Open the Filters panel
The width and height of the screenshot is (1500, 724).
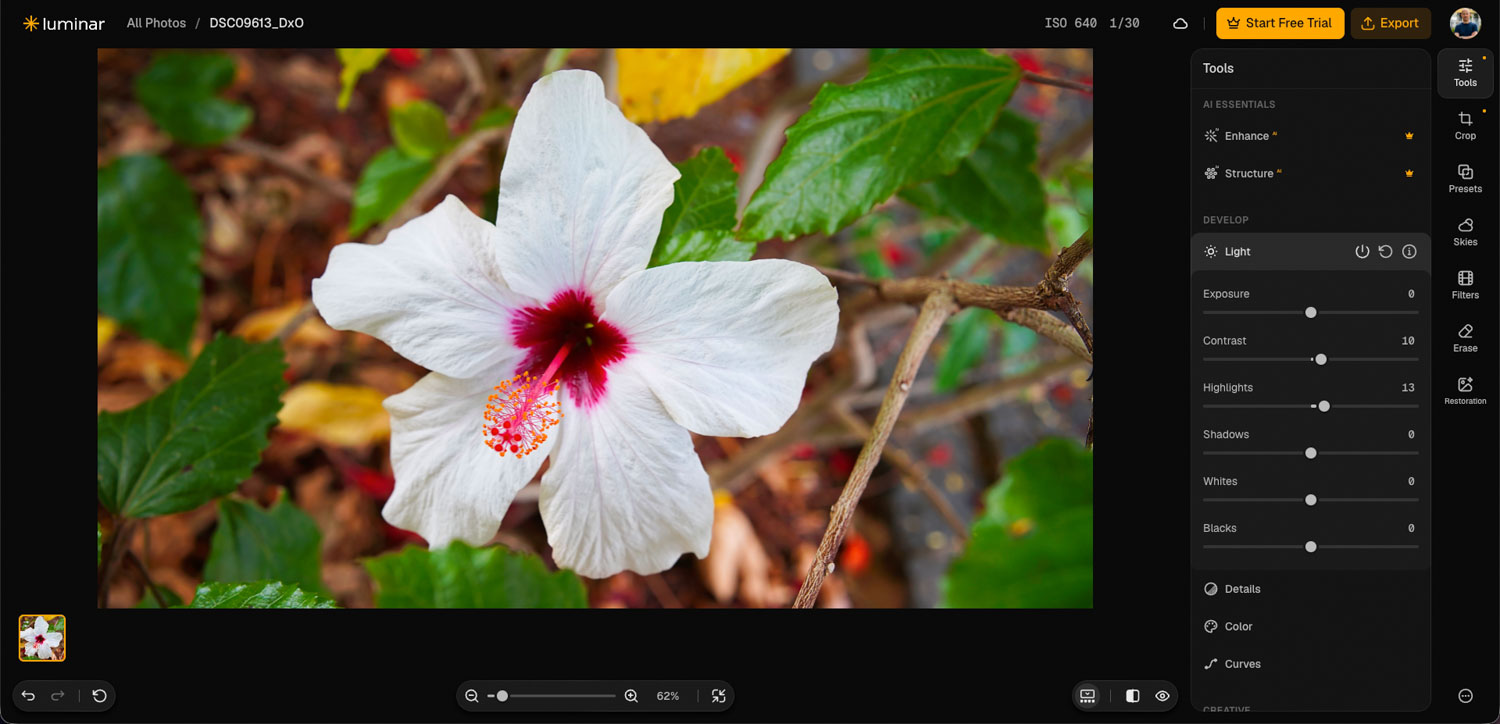1465,285
